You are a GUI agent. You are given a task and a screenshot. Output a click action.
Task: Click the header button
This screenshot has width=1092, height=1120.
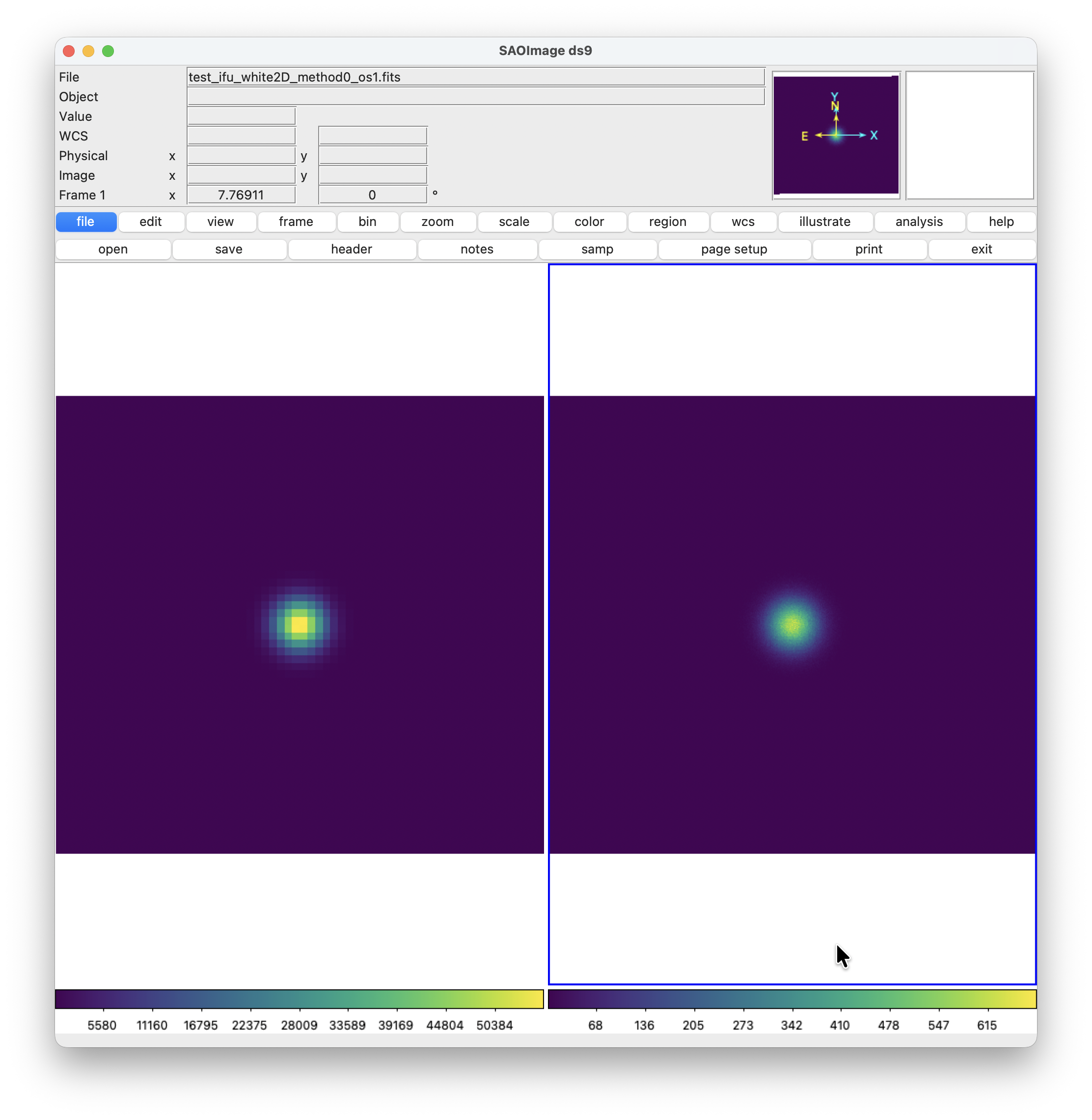point(351,249)
